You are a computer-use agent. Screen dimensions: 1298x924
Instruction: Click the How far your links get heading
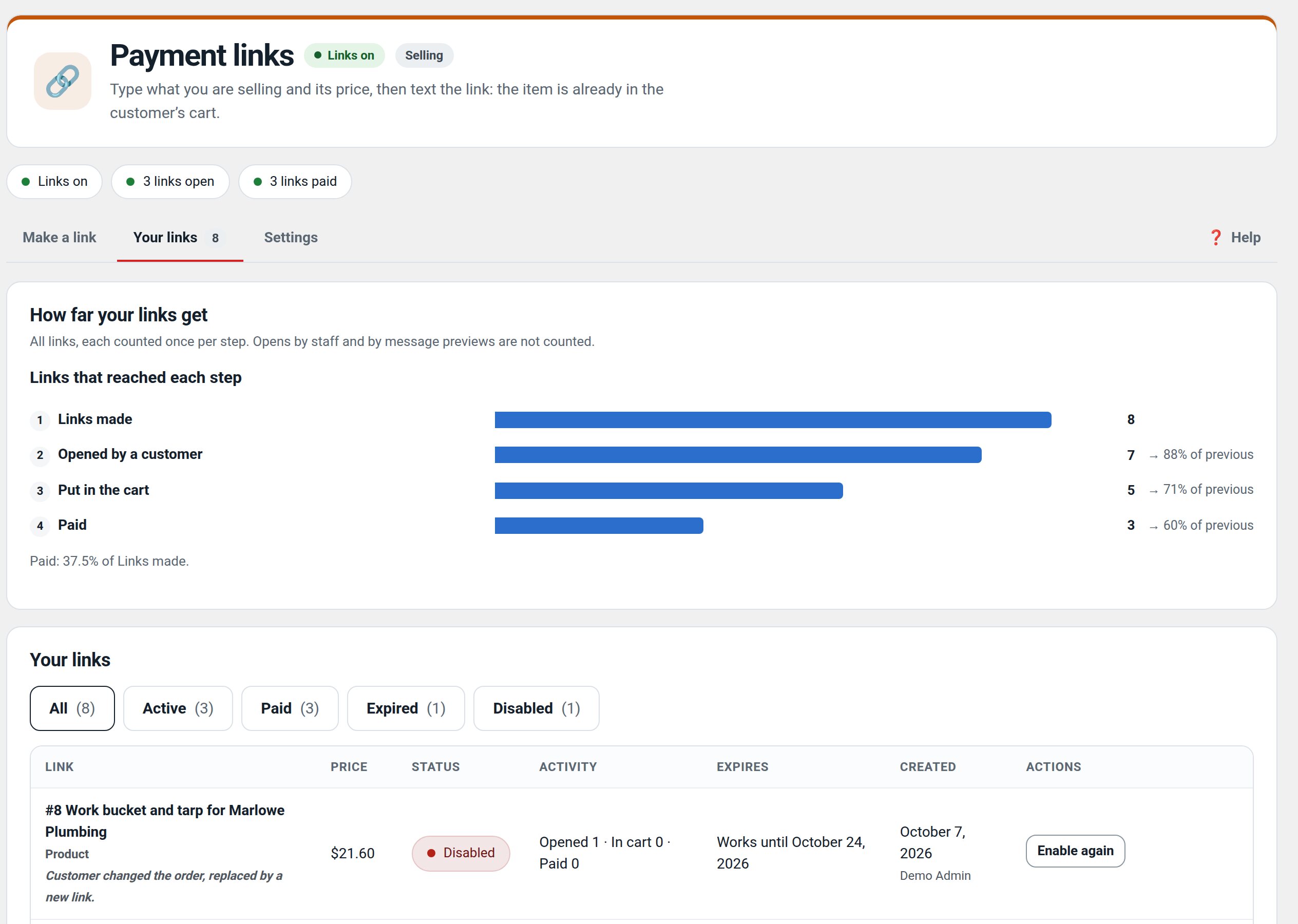click(x=119, y=315)
